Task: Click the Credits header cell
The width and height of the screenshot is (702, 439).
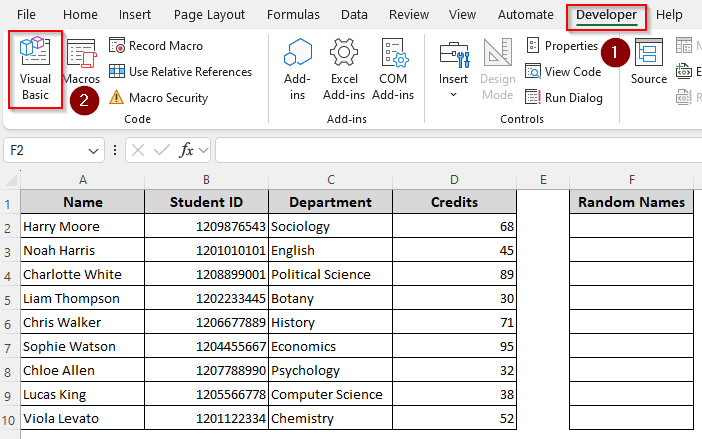Action: tap(454, 202)
